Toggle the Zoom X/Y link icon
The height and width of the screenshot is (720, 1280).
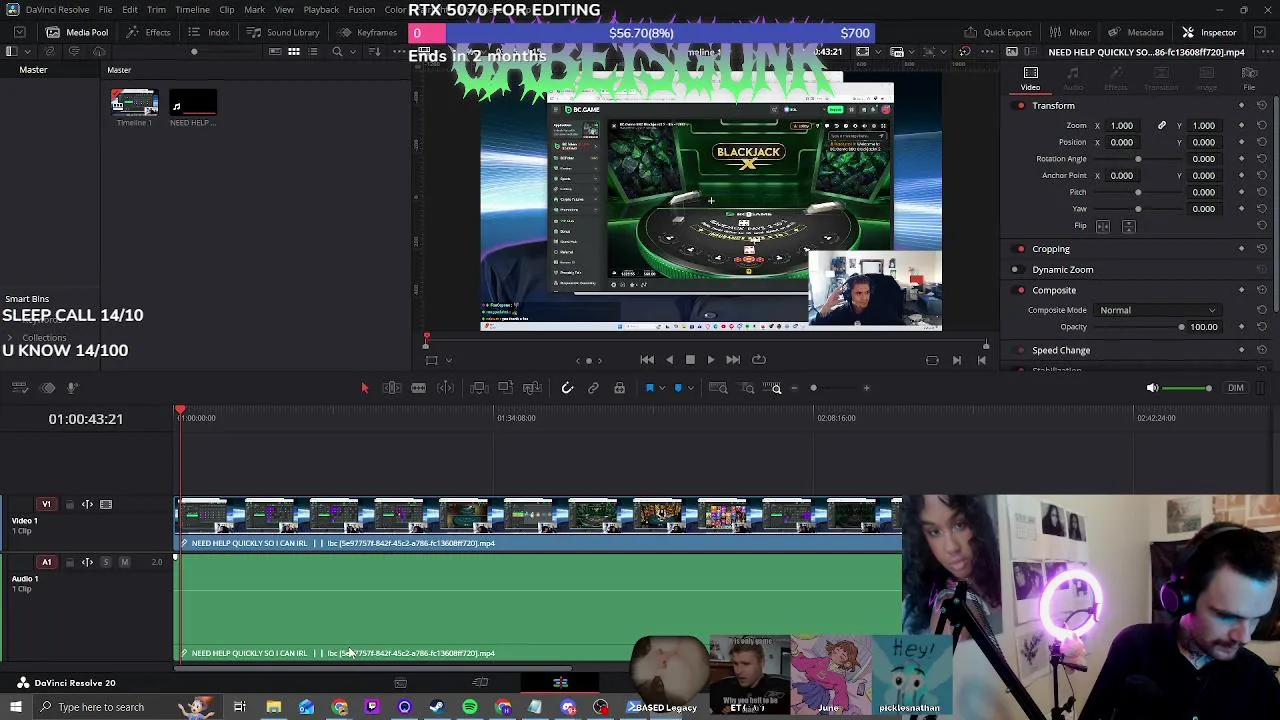[x=1162, y=125]
